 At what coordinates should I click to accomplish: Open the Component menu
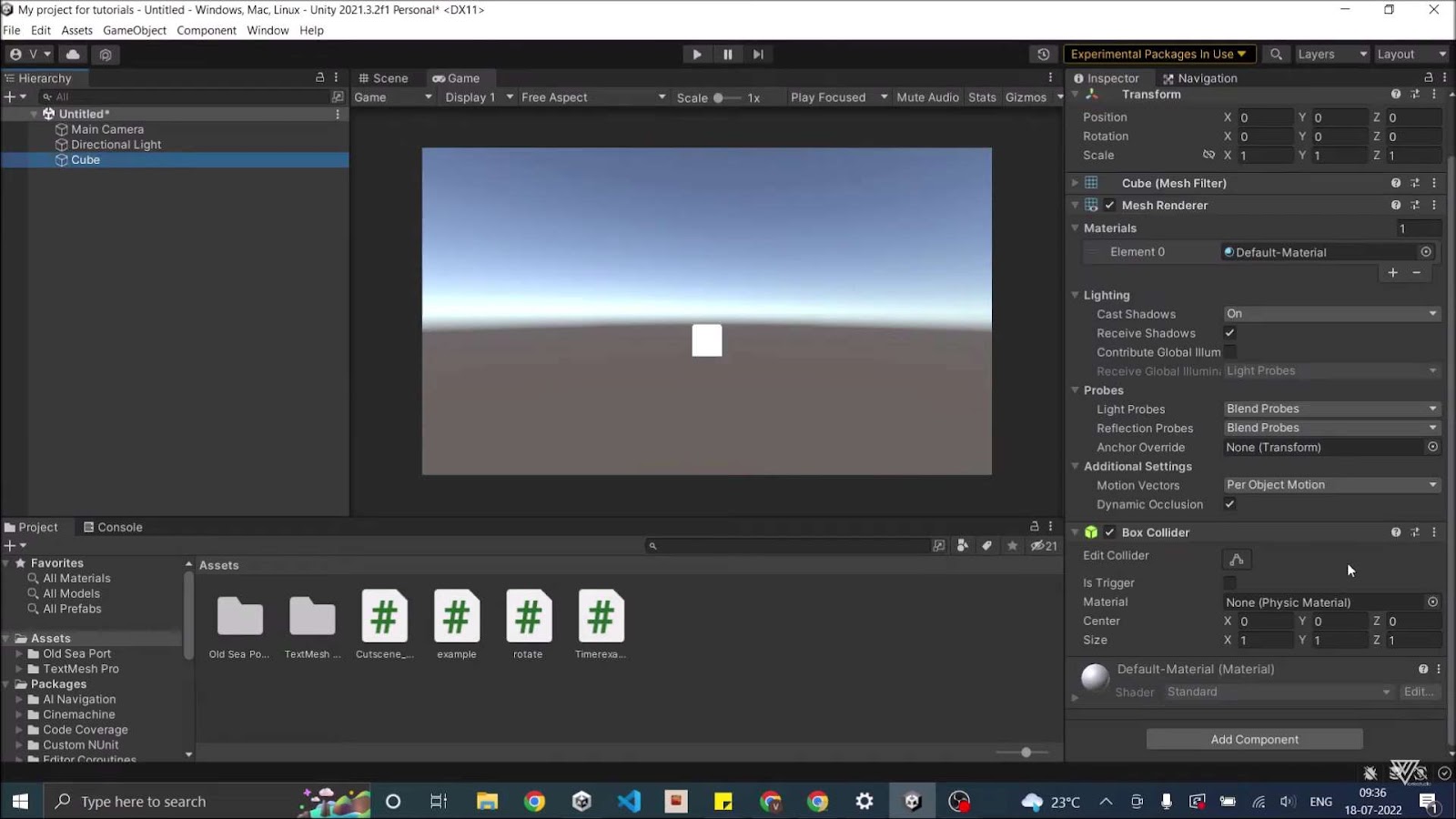coord(207,30)
